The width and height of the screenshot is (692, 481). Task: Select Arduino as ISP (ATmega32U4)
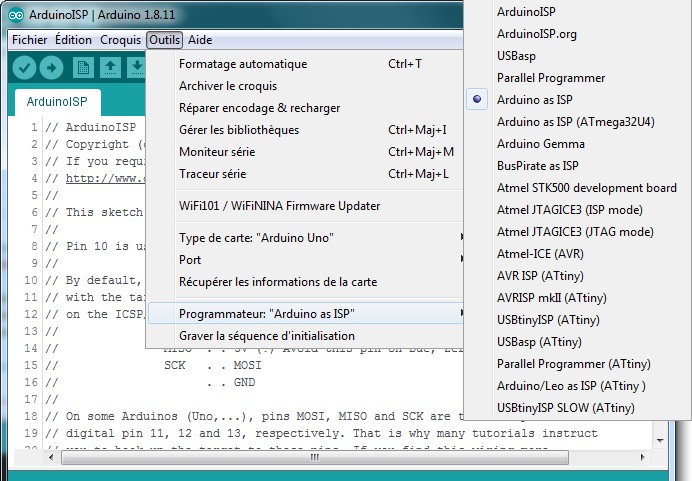578,122
